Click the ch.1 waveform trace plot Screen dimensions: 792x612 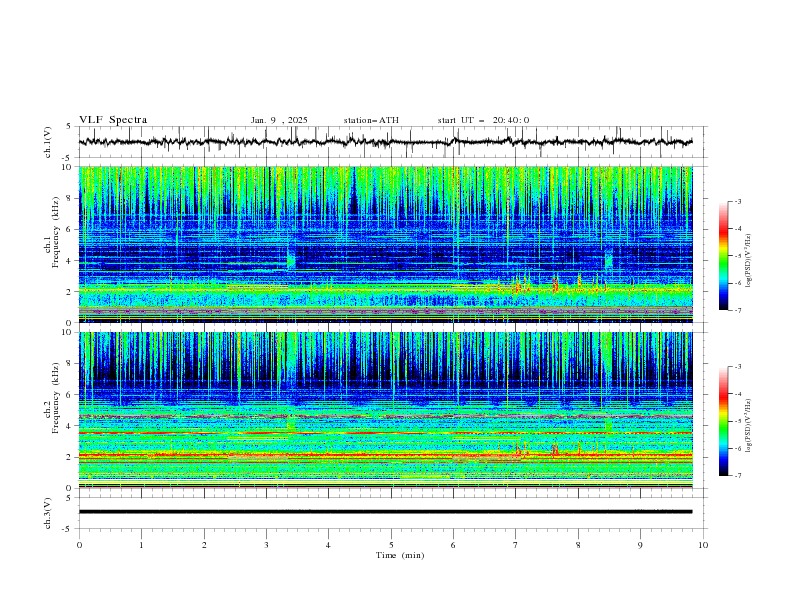pos(385,142)
